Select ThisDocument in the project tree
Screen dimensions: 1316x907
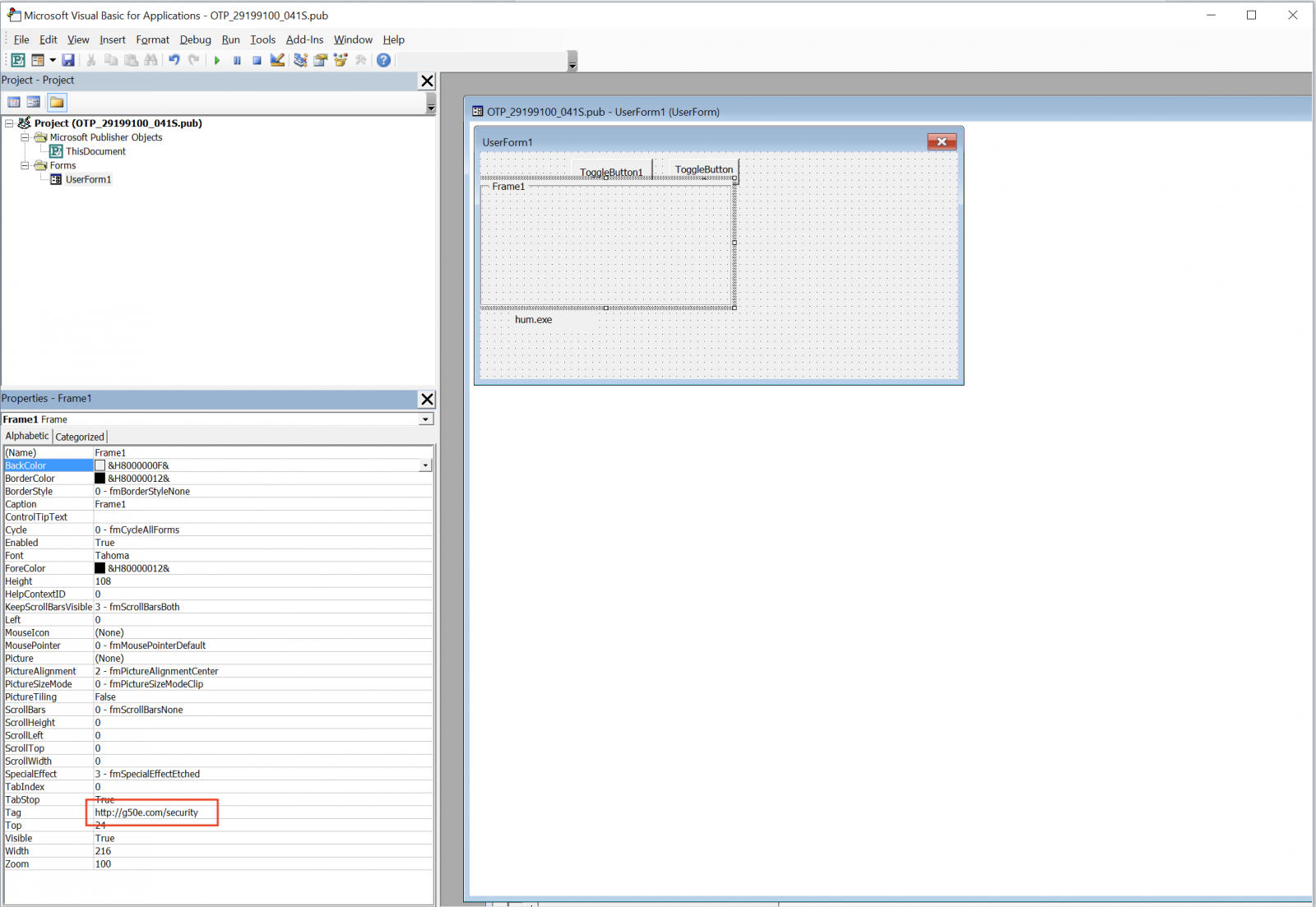tap(95, 151)
